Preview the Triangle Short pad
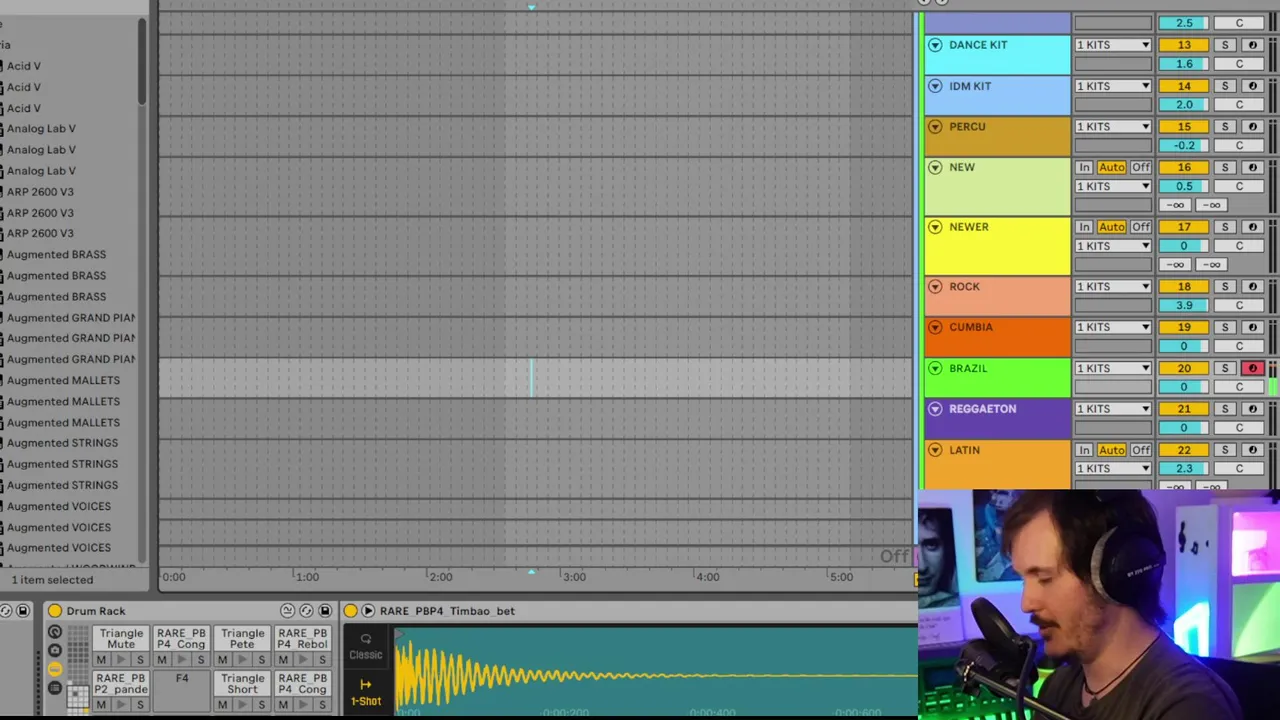Screen dimensions: 1280x720 click(x=242, y=705)
